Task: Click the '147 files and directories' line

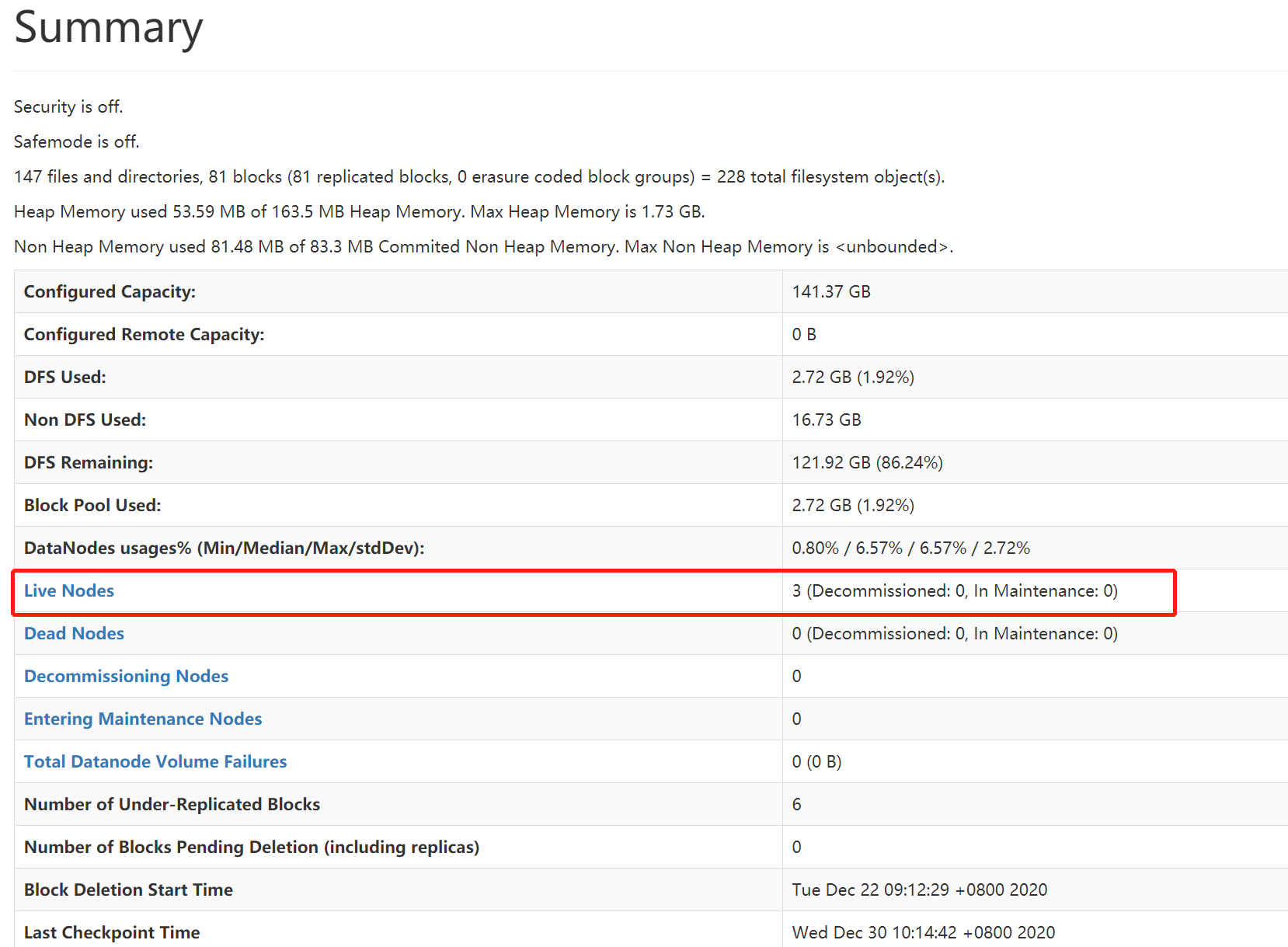Action: pyautogui.click(x=479, y=176)
